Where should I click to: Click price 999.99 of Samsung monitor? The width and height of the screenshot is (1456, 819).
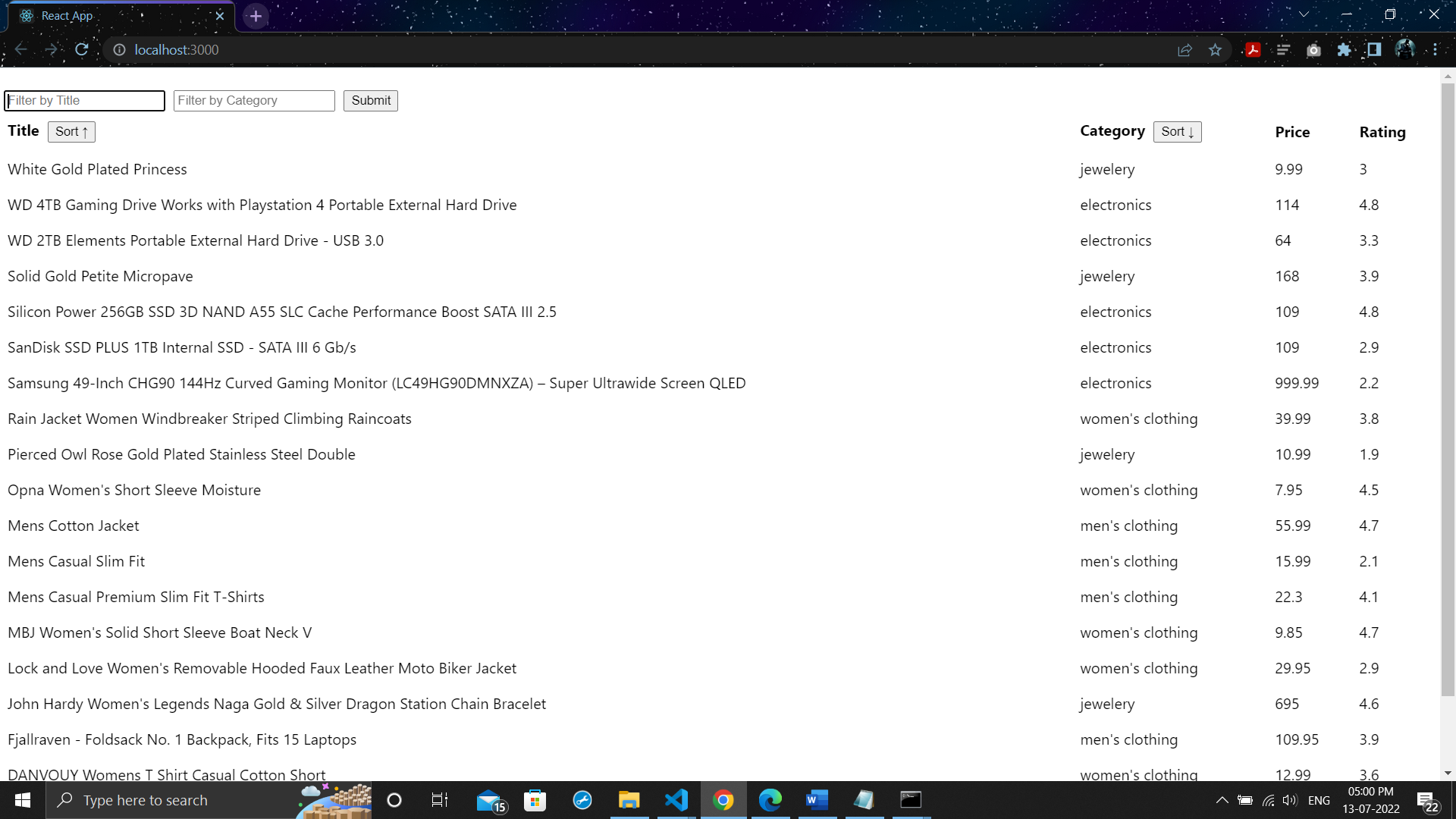click(x=1297, y=383)
